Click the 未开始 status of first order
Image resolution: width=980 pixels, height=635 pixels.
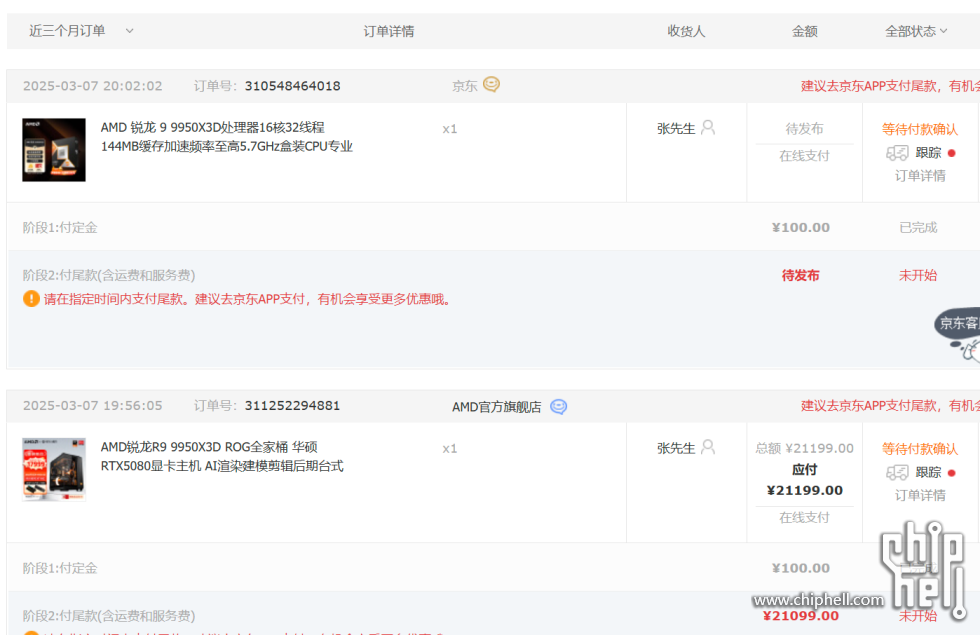(918, 276)
